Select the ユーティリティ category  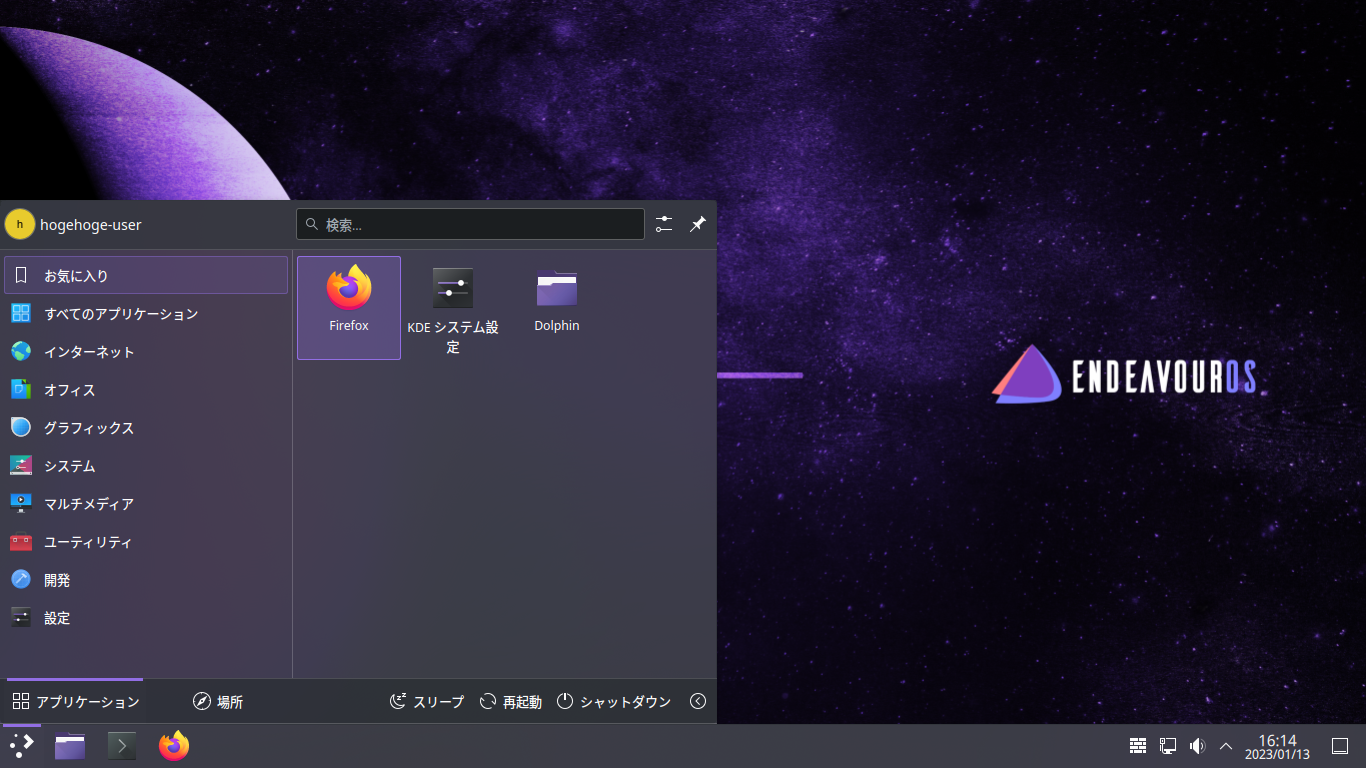click(146, 541)
